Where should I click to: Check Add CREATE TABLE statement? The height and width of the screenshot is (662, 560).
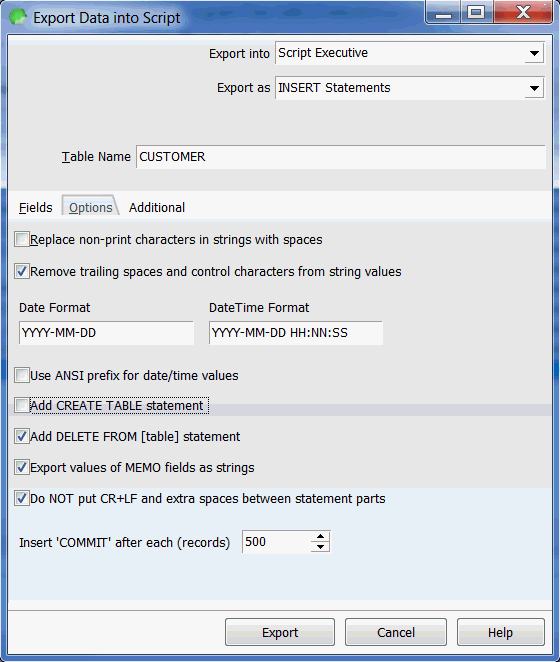22,405
